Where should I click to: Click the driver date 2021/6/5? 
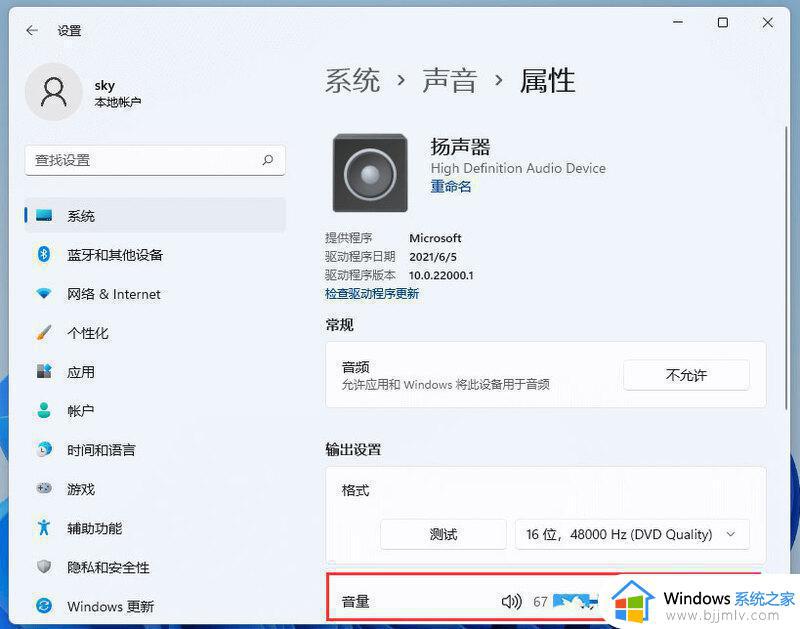point(433,257)
